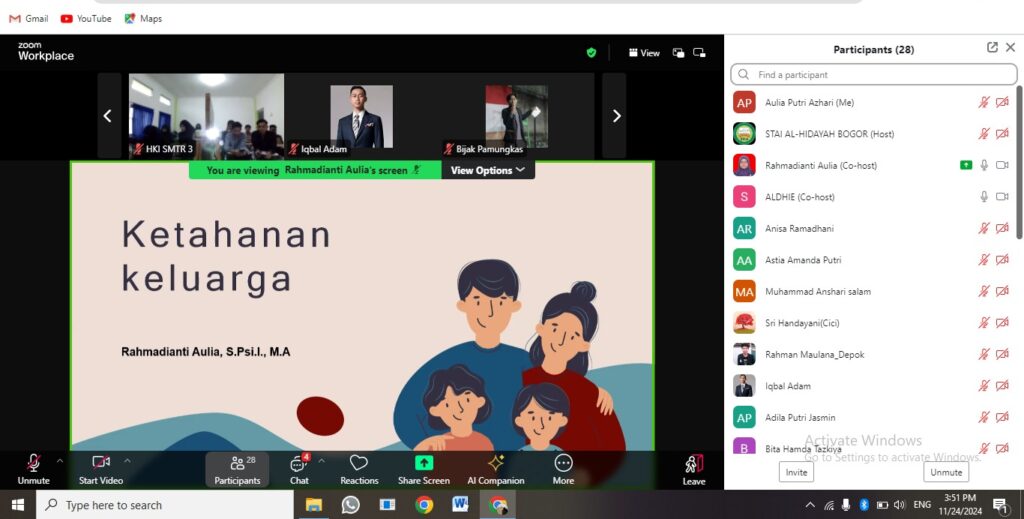
Task: Click the Find a participant search field
Action: click(x=874, y=75)
